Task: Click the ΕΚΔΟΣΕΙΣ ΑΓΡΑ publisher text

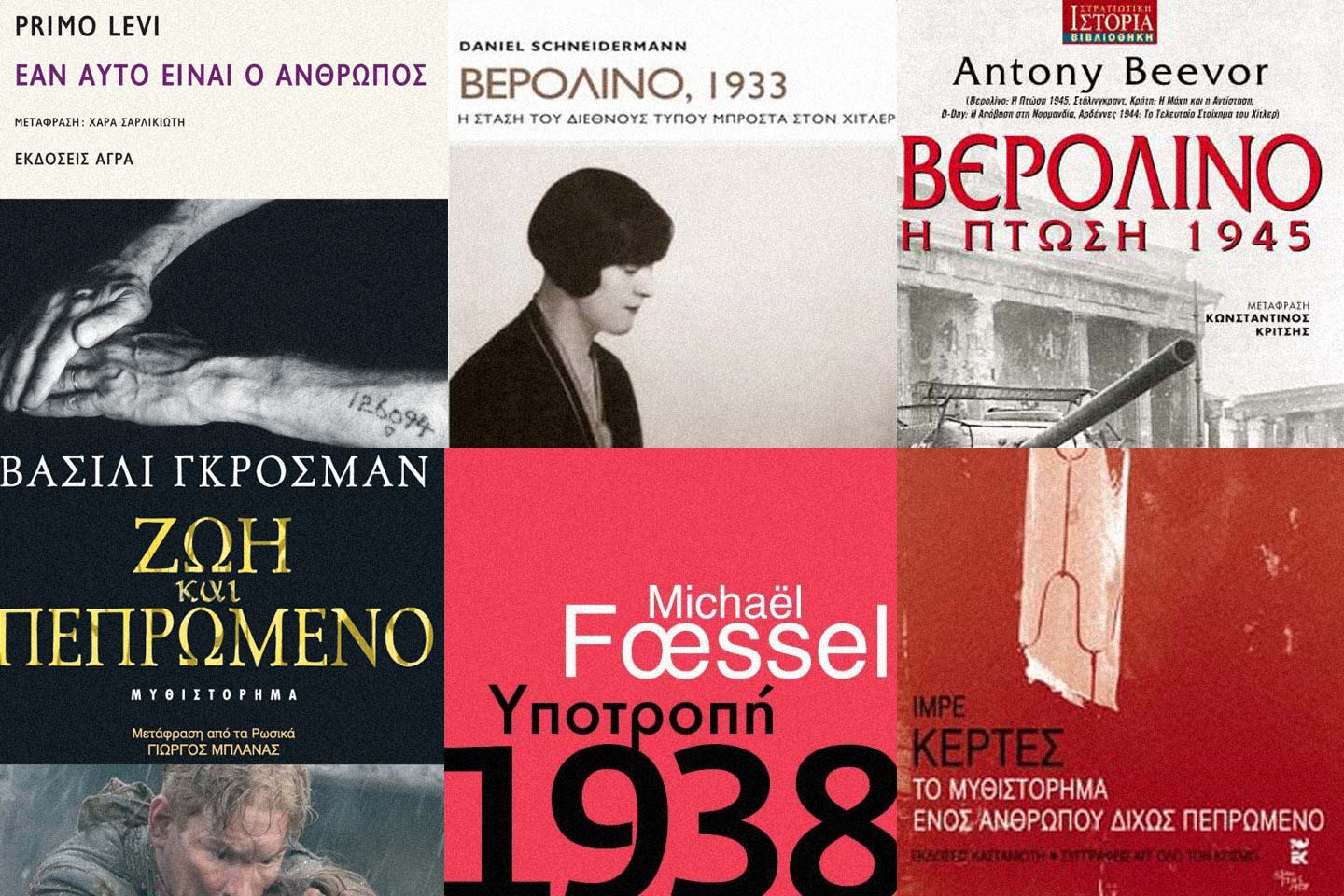Action: pyautogui.click(x=75, y=160)
